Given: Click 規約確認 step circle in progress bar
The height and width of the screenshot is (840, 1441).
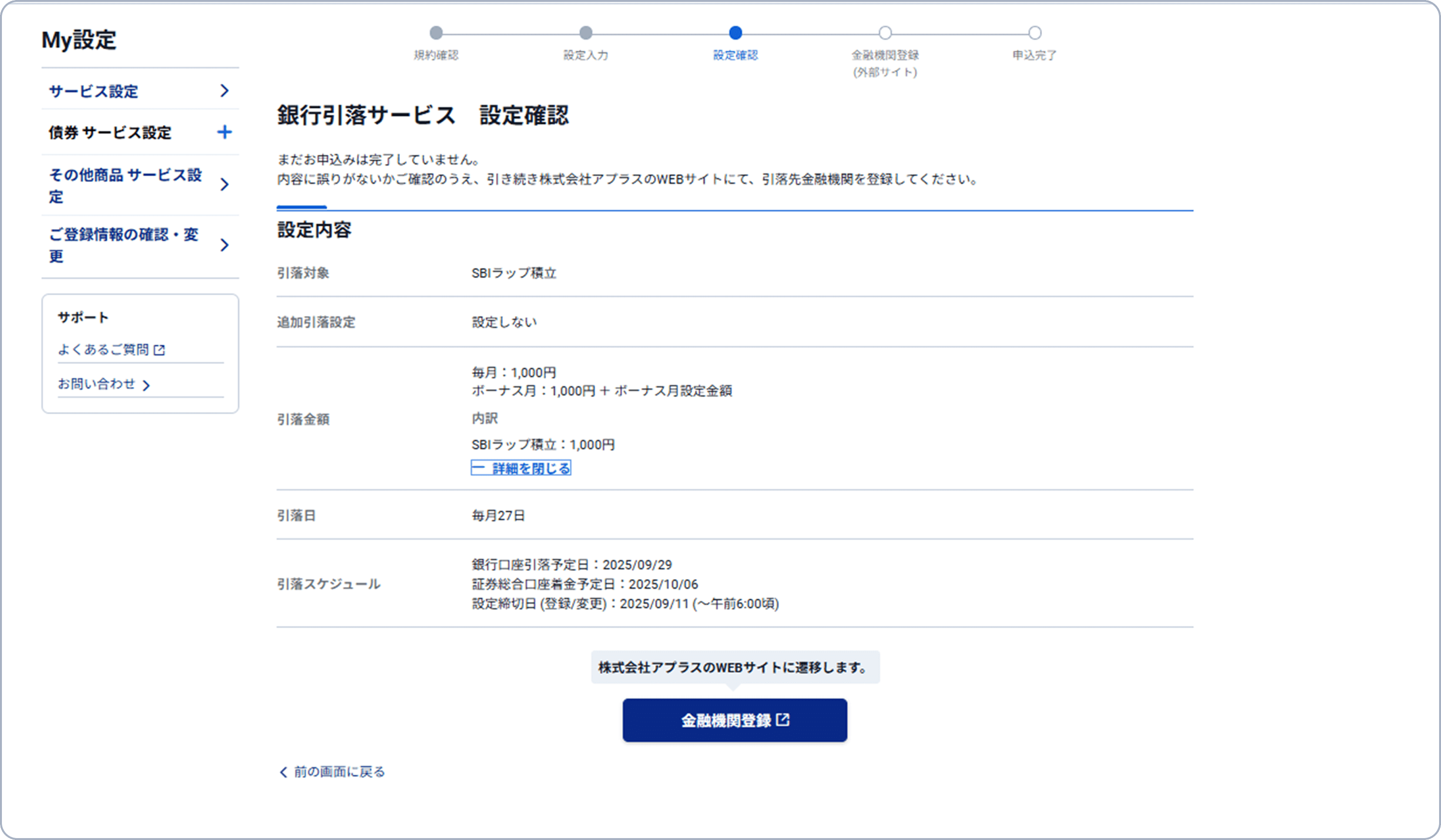Looking at the screenshot, I should [436, 33].
